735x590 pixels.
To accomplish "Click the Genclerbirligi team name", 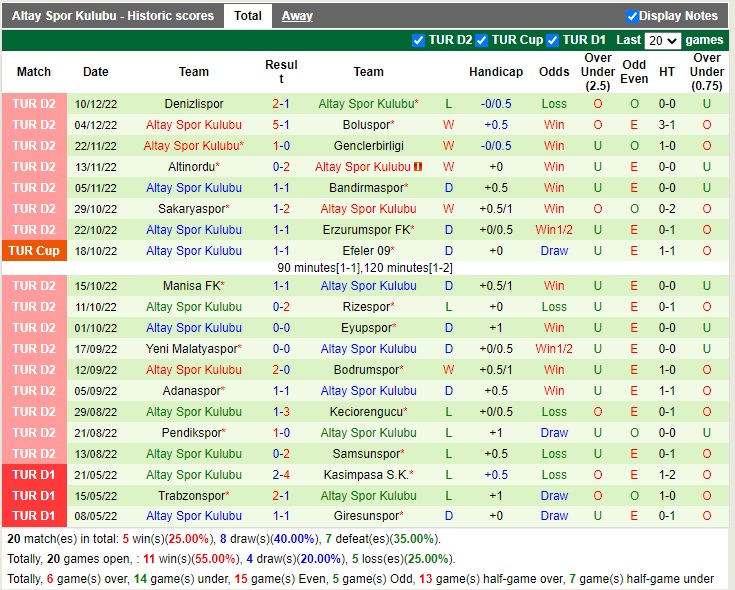I will coord(366,146).
